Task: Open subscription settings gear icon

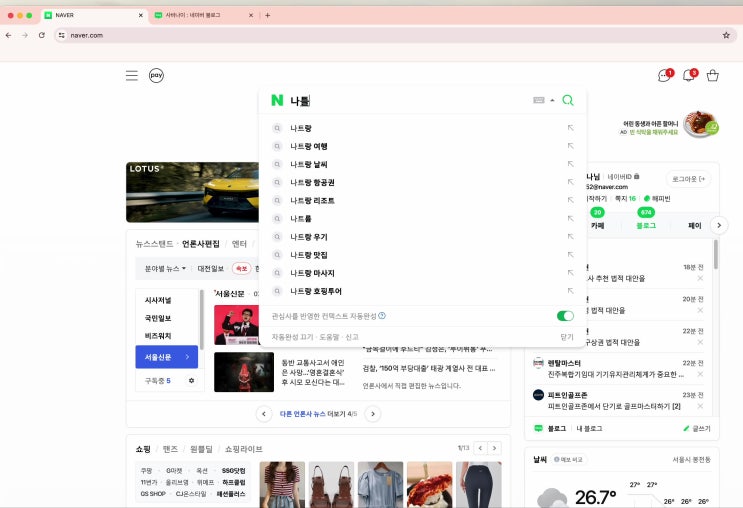Action: pos(192,381)
